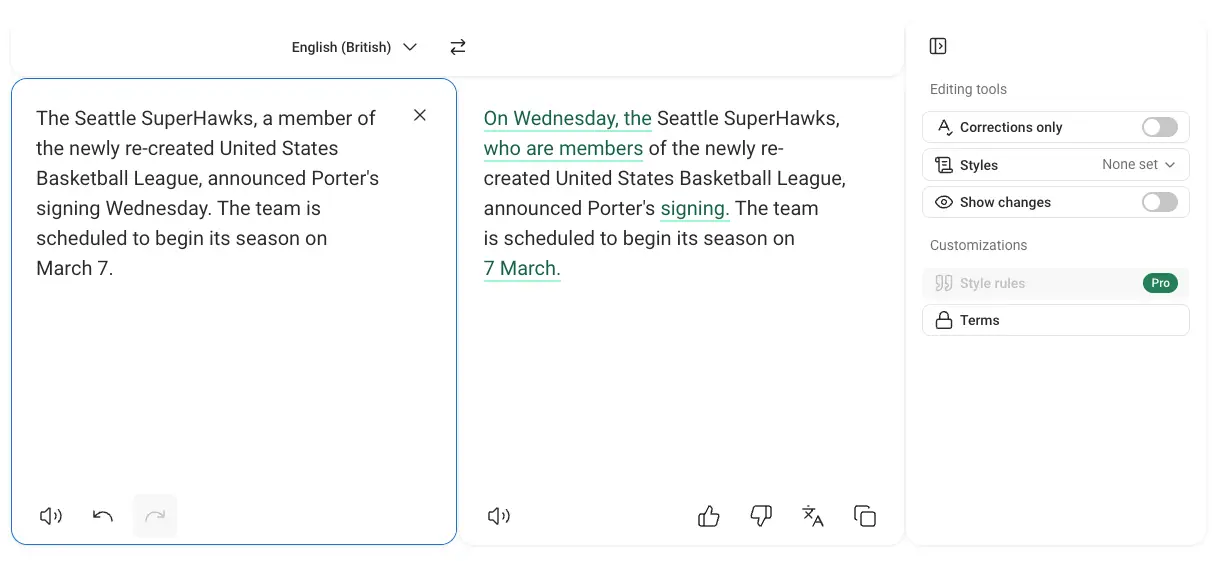The width and height of the screenshot is (1218, 561).
Task: Click the underlined "who are members" suggestion
Action: (x=563, y=149)
